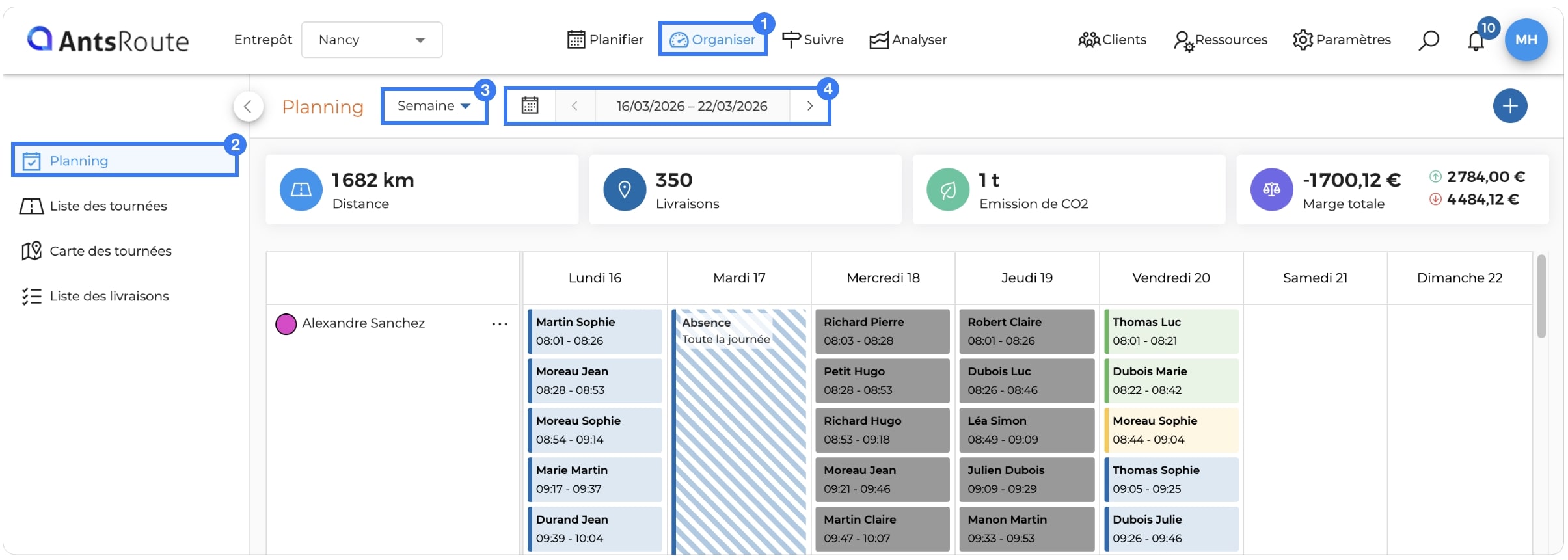Click Alexandre Sanchez's magenta color dot
The height and width of the screenshot is (560, 1568).
pos(286,324)
